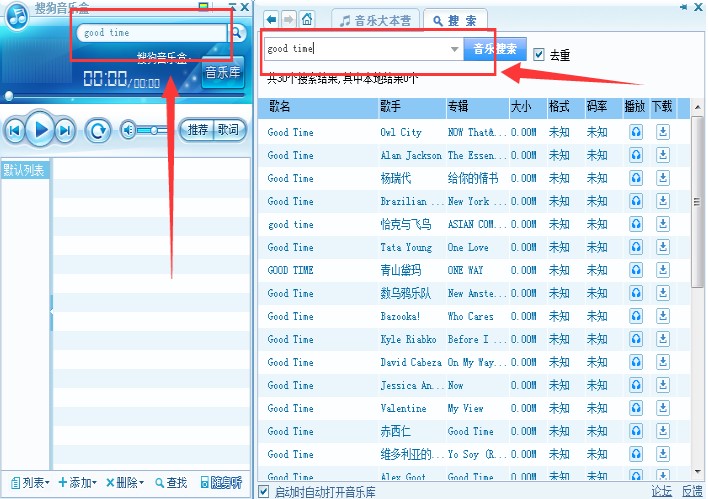The width and height of the screenshot is (708, 499).
Task: Switch to the 搜索 tab
Action: pyautogui.click(x=455, y=20)
